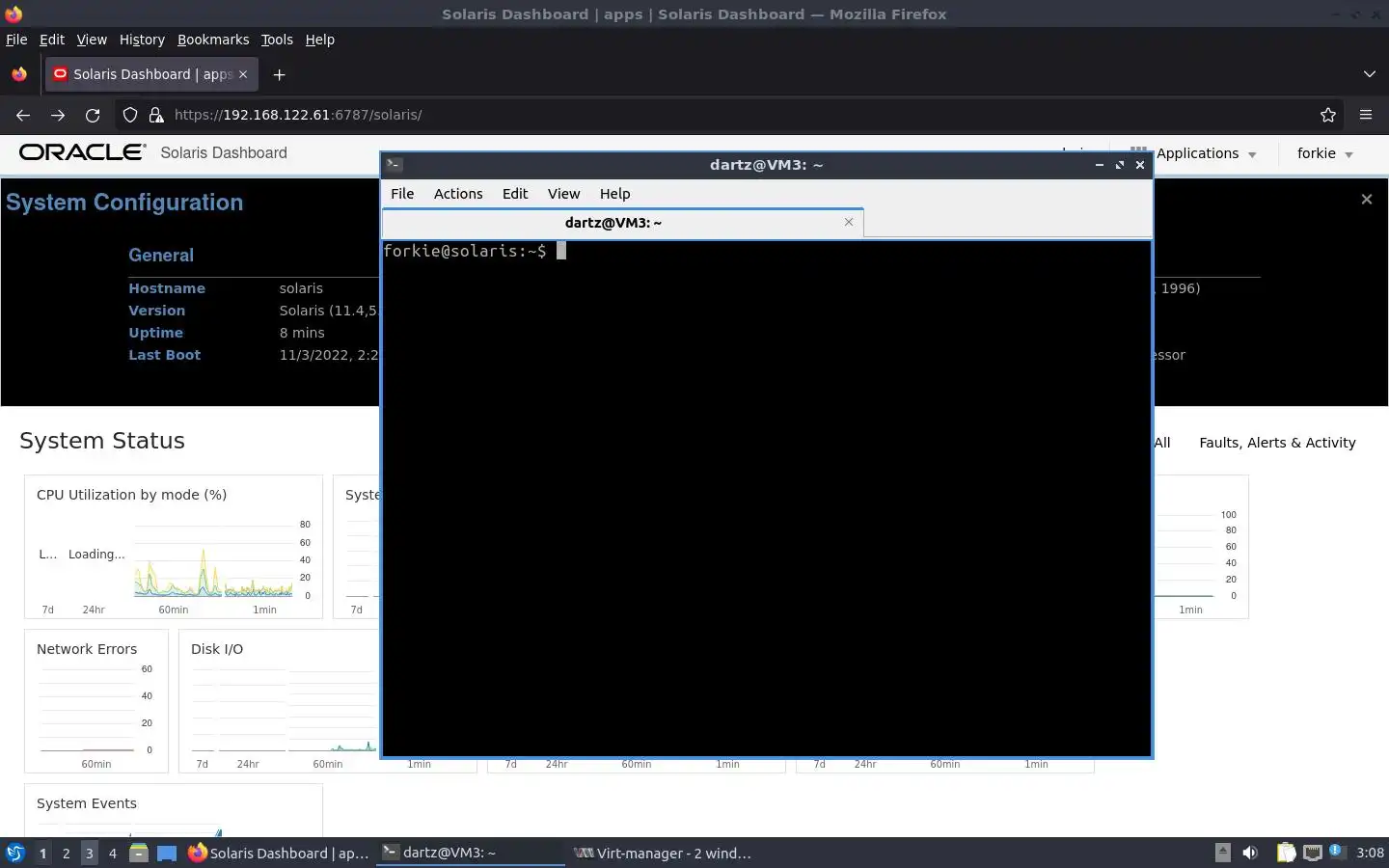Viewport: 1389px width, 868px height.
Task: Open Firefox Bookmarks menu
Action: (x=213, y=40)
